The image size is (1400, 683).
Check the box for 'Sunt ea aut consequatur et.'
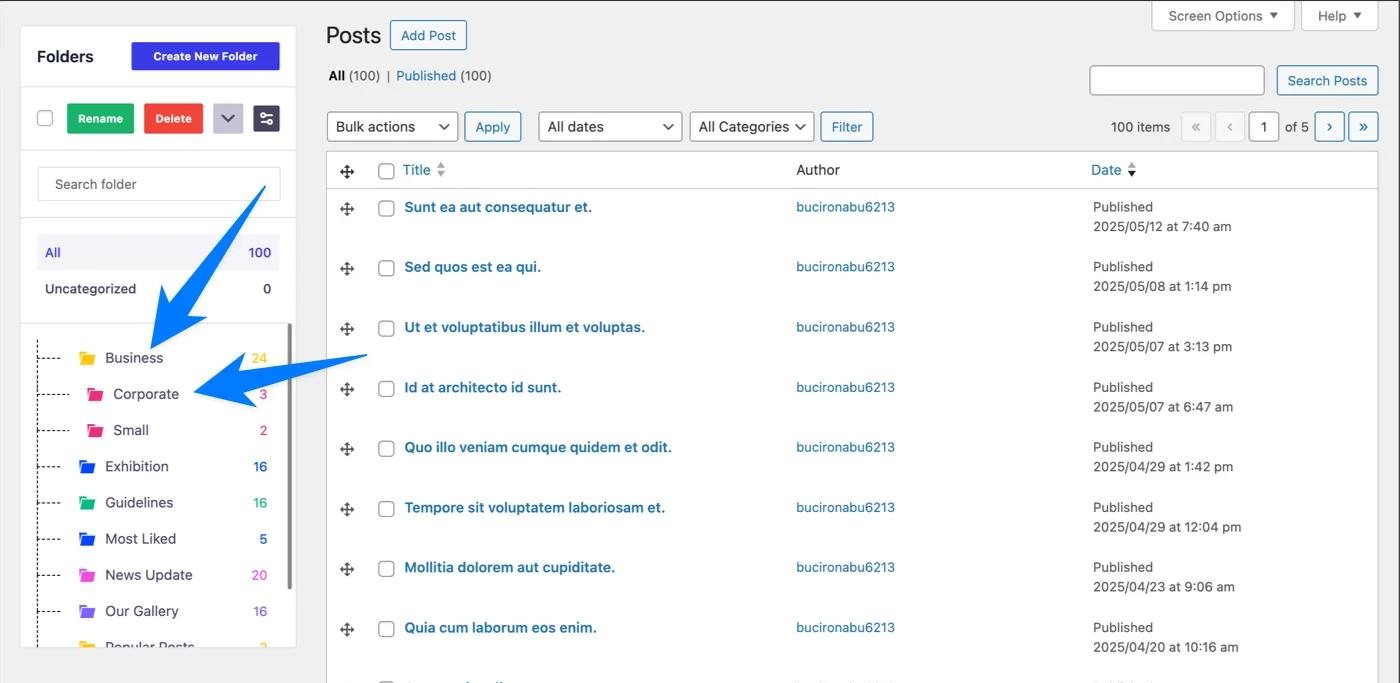pos(386,208)
